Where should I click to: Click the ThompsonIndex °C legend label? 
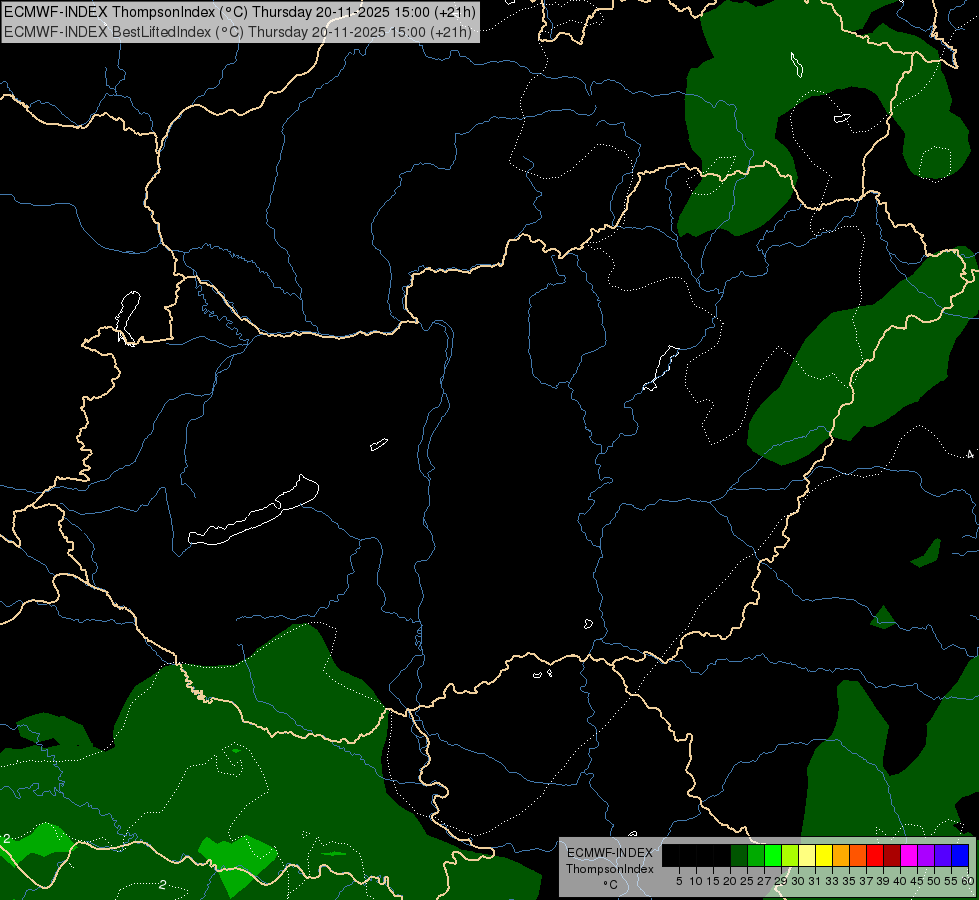[x=609, y=868]
